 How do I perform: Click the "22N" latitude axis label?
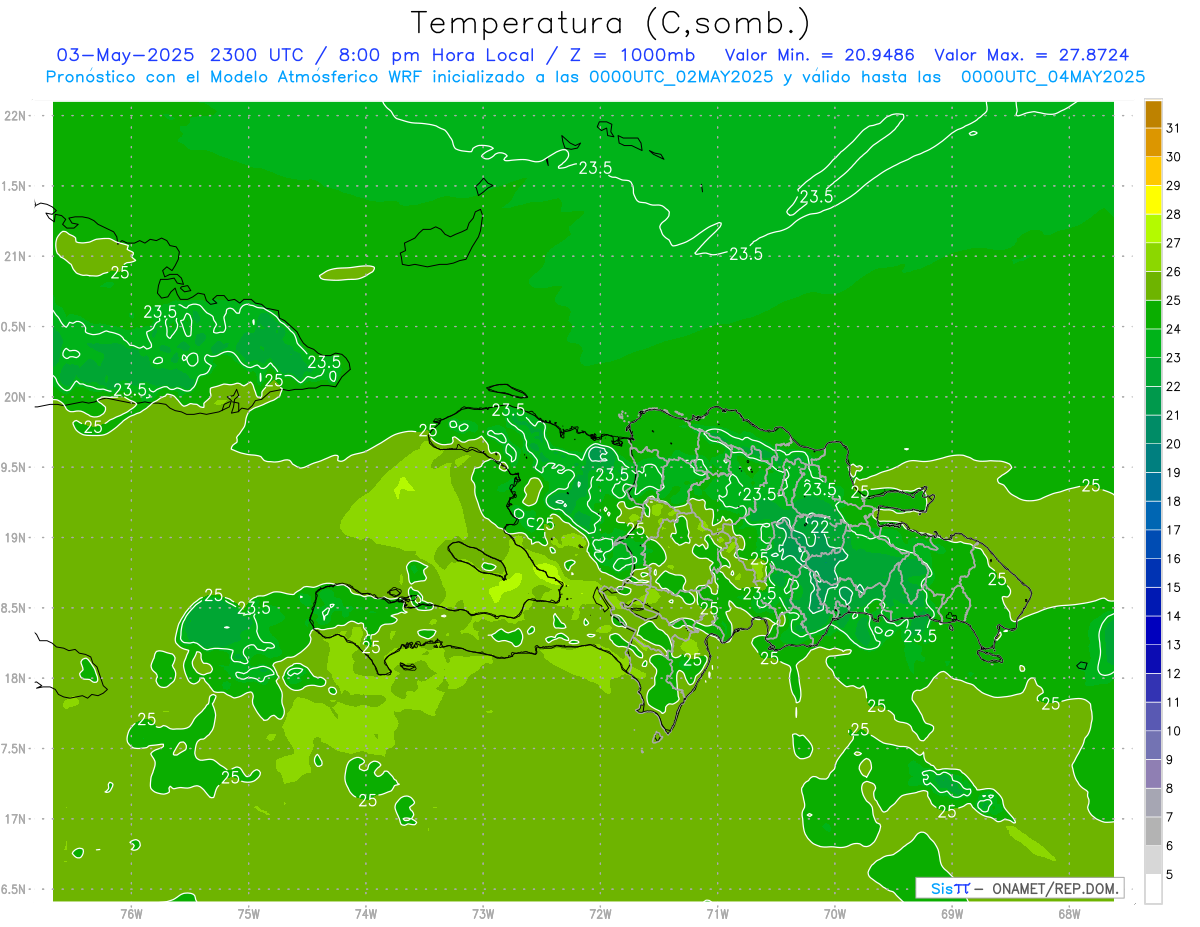17,115
